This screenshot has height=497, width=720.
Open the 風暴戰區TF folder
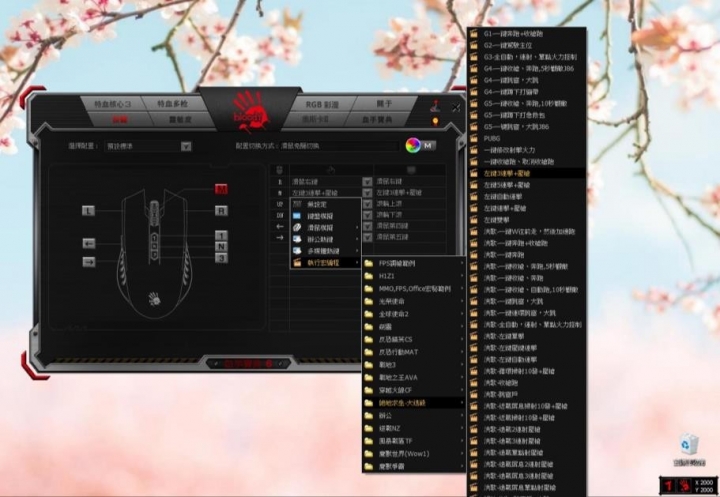[x=414, y=441]
